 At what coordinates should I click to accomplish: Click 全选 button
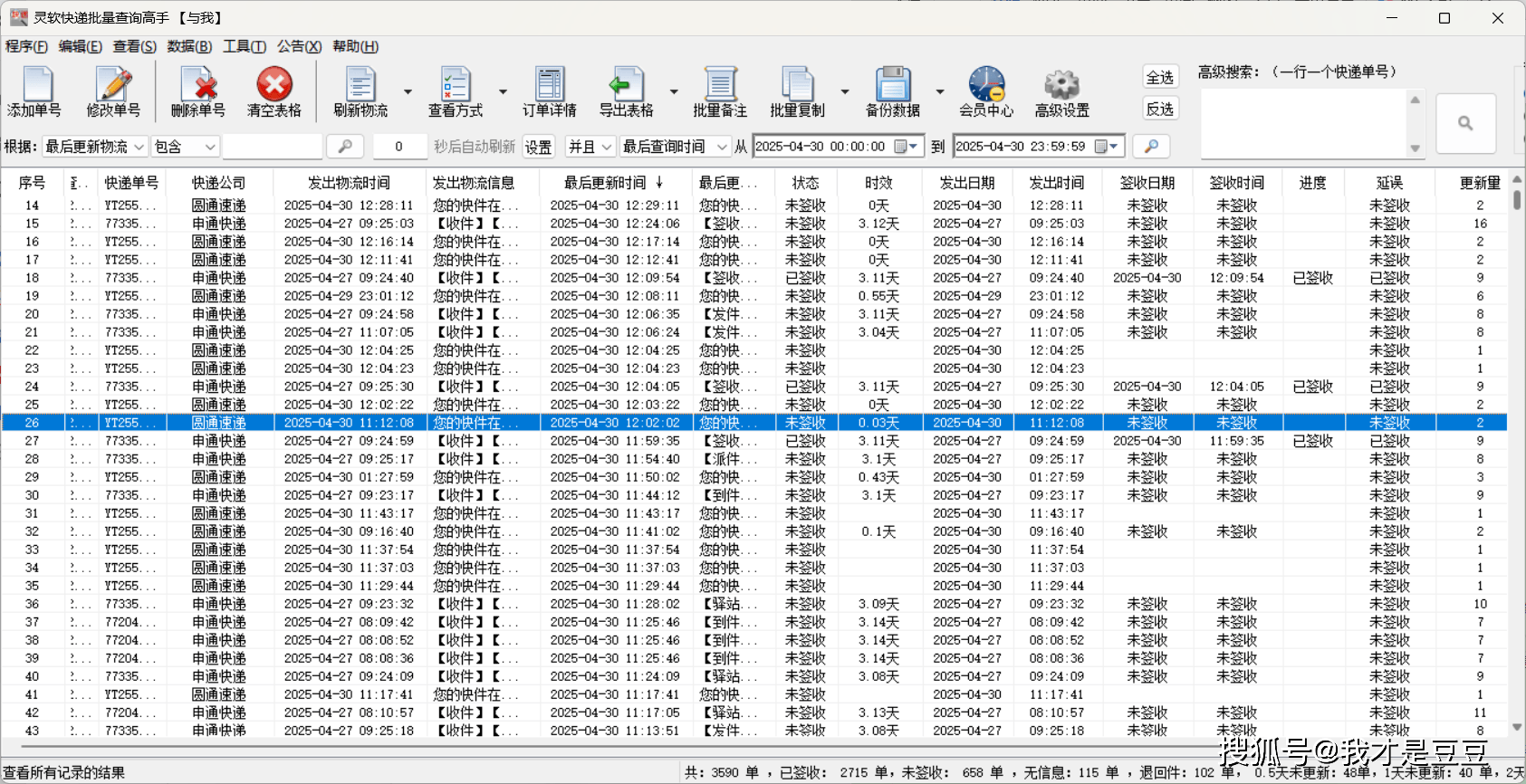point(1160,77)
